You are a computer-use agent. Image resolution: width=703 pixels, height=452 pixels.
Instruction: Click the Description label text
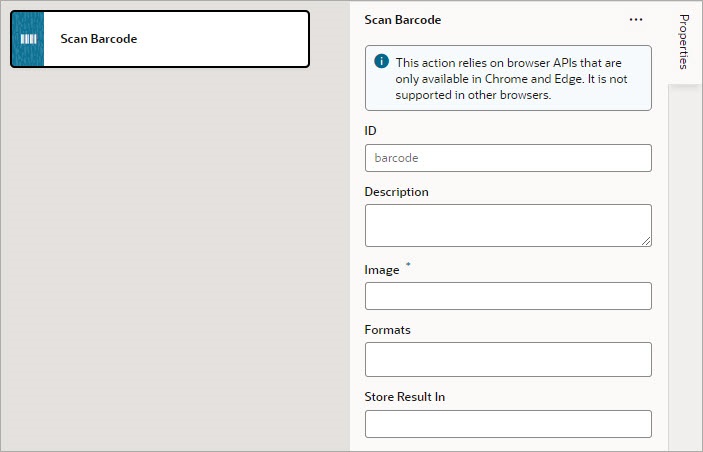tap(396, 192)
